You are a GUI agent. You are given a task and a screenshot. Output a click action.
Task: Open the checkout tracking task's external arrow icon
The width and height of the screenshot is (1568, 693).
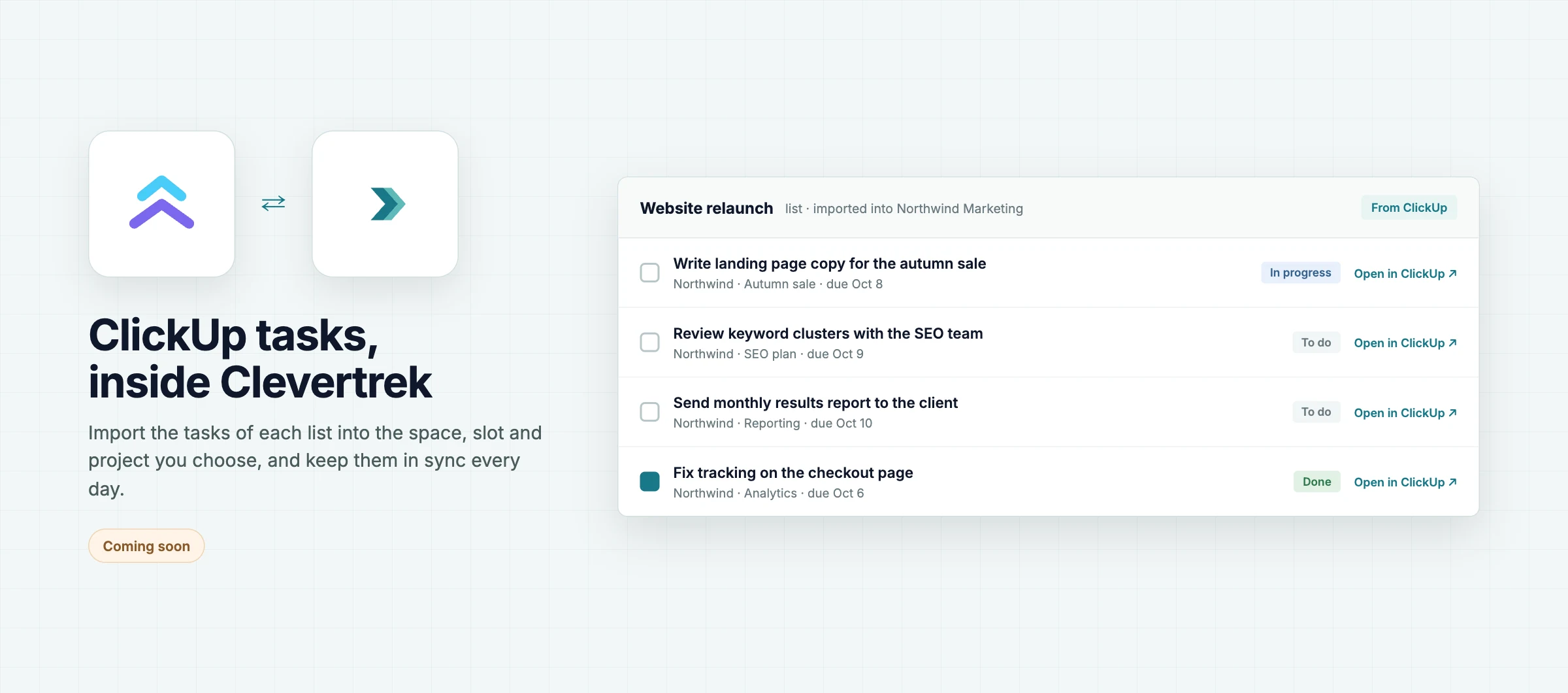(x=1452, y=482)
